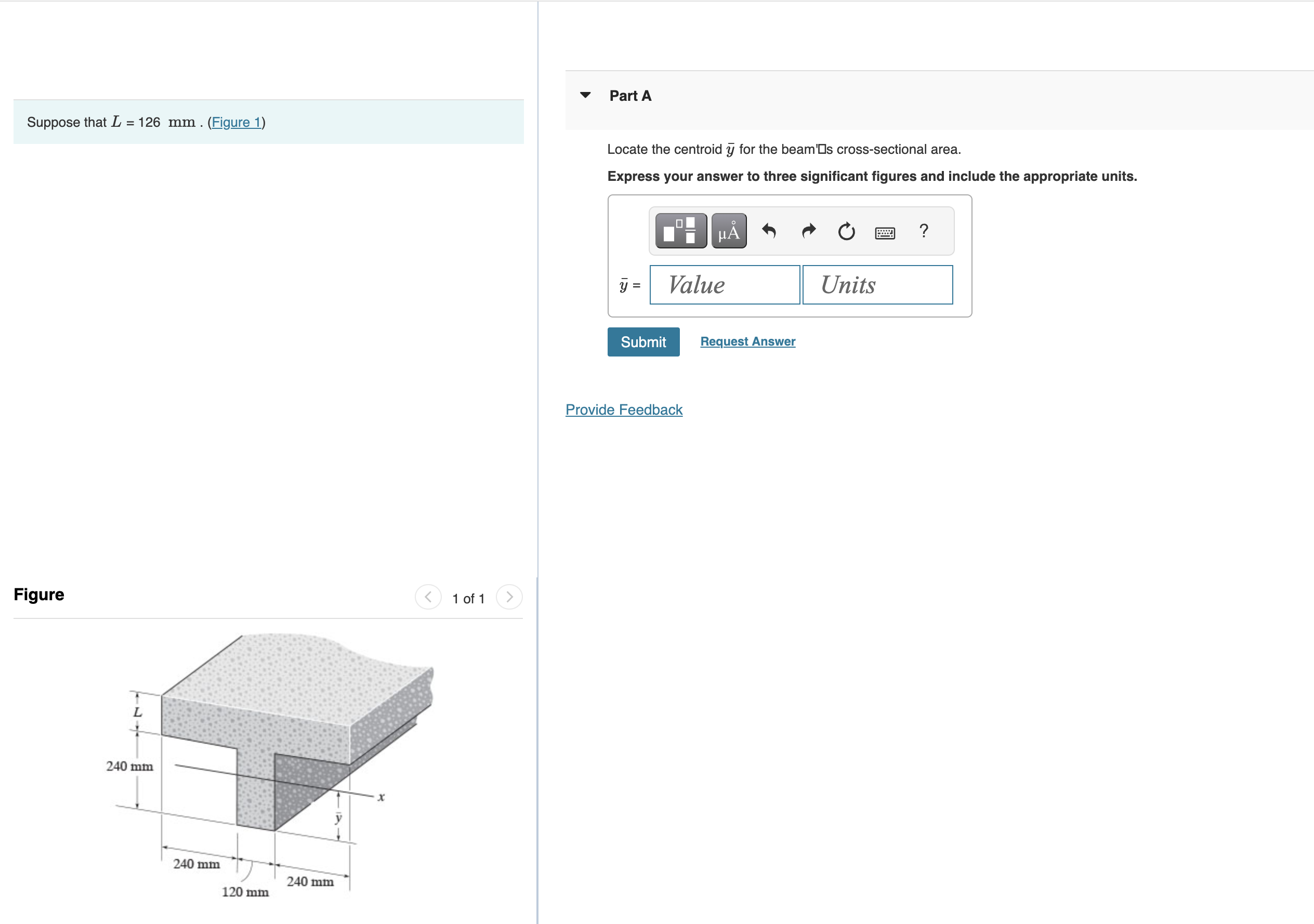Viewport: 1314px width, 924px height.
Task: Open Provide Feedback
Action: pos(624,409)
